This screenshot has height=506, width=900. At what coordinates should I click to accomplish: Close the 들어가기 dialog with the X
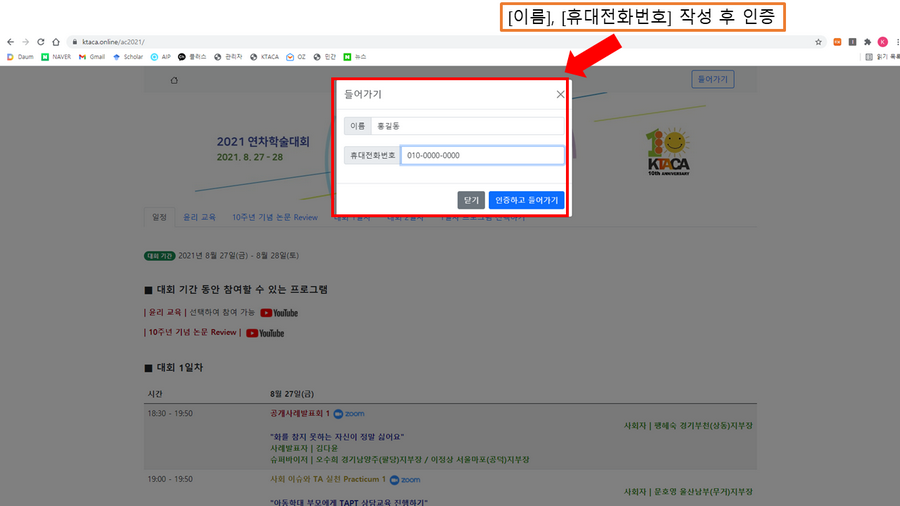click(560, 94)
